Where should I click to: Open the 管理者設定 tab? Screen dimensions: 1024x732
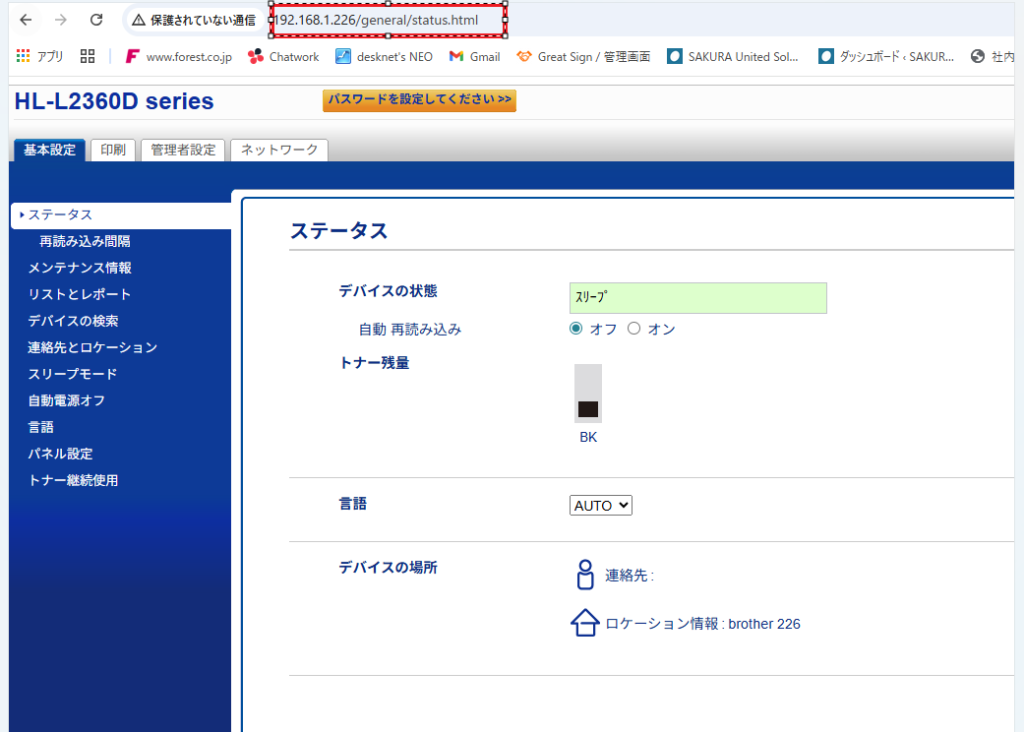[183, 150]
